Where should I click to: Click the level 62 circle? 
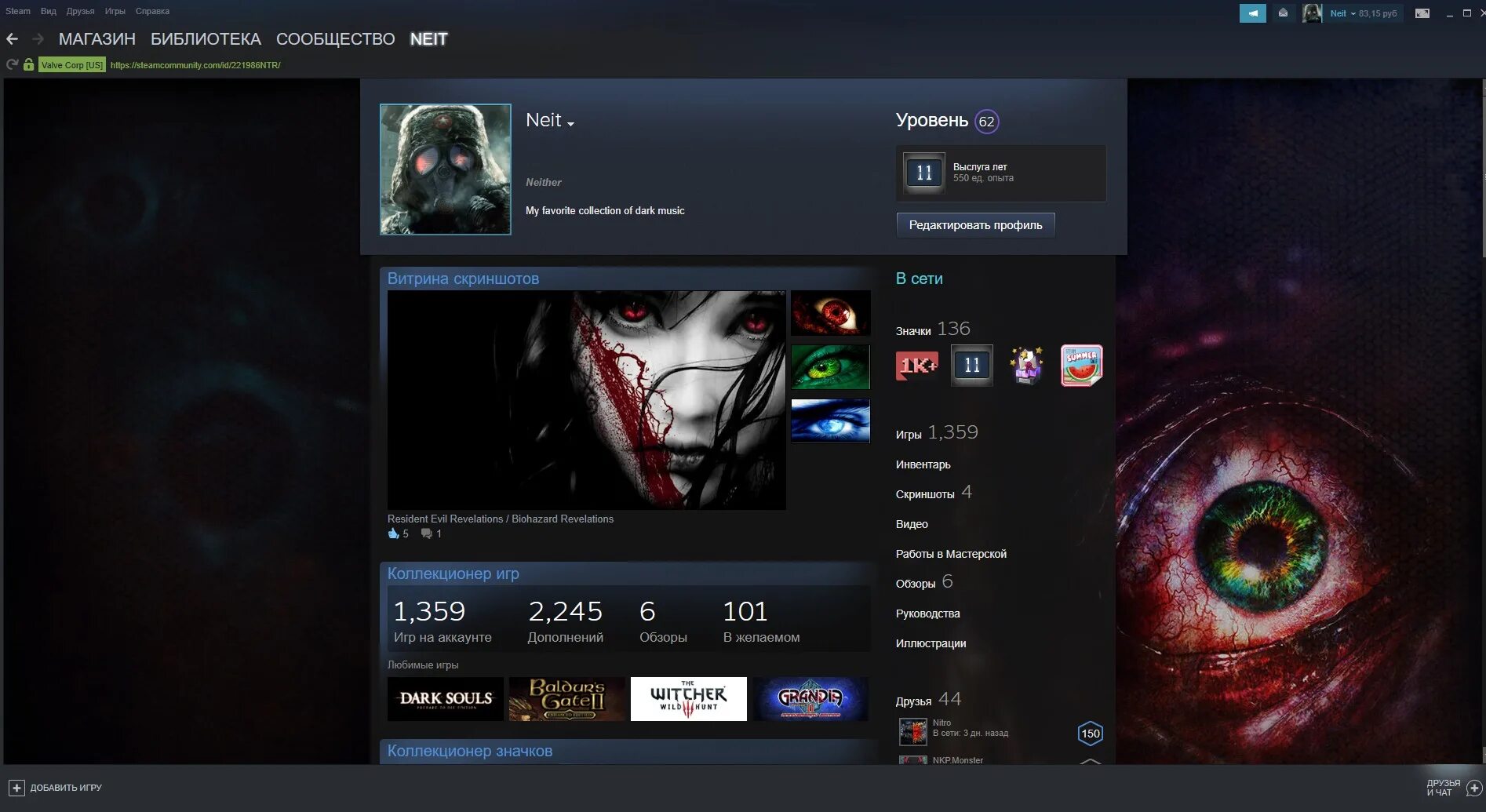coord(986,122)
